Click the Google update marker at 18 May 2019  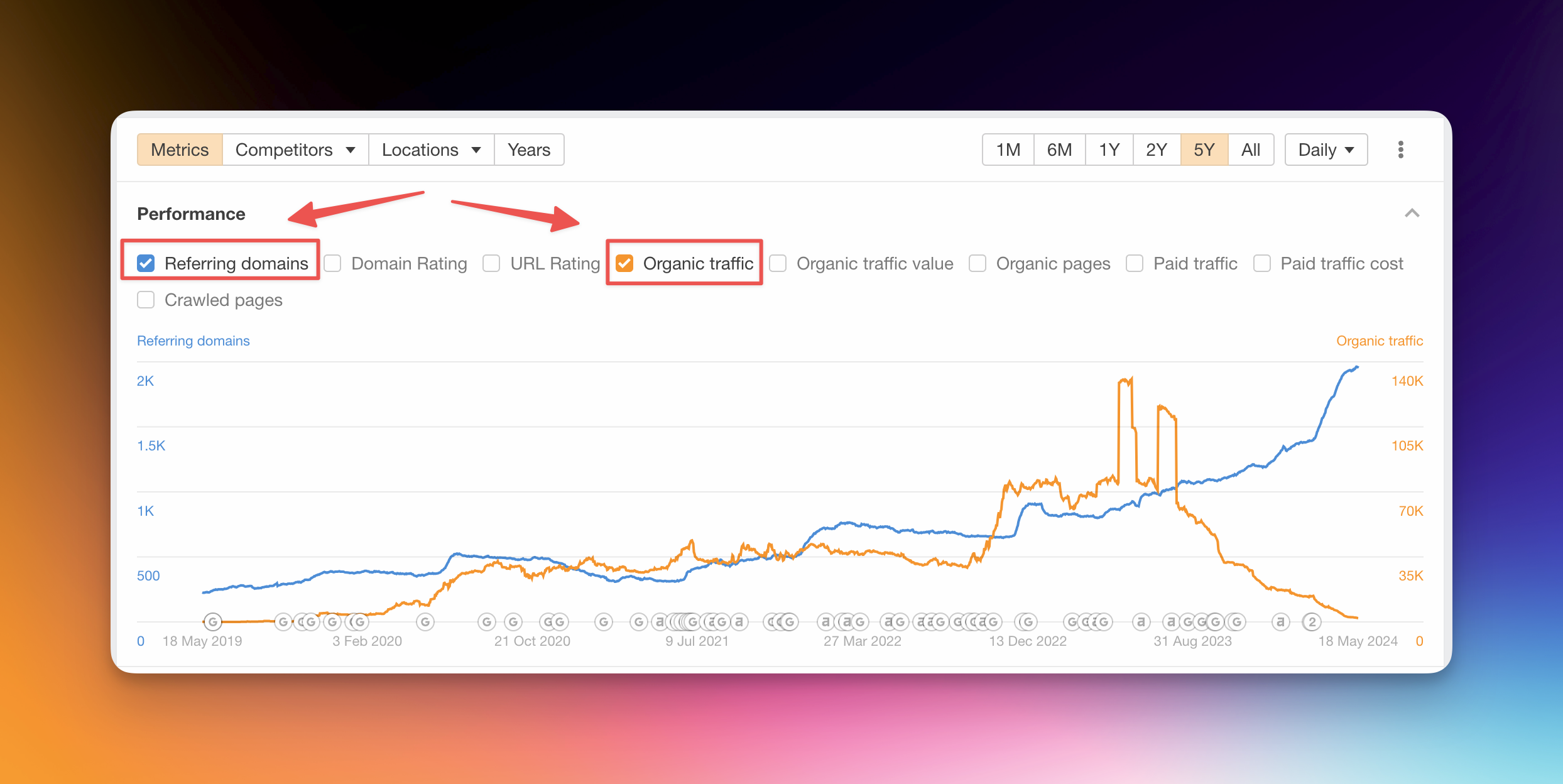tap(213, 622)
